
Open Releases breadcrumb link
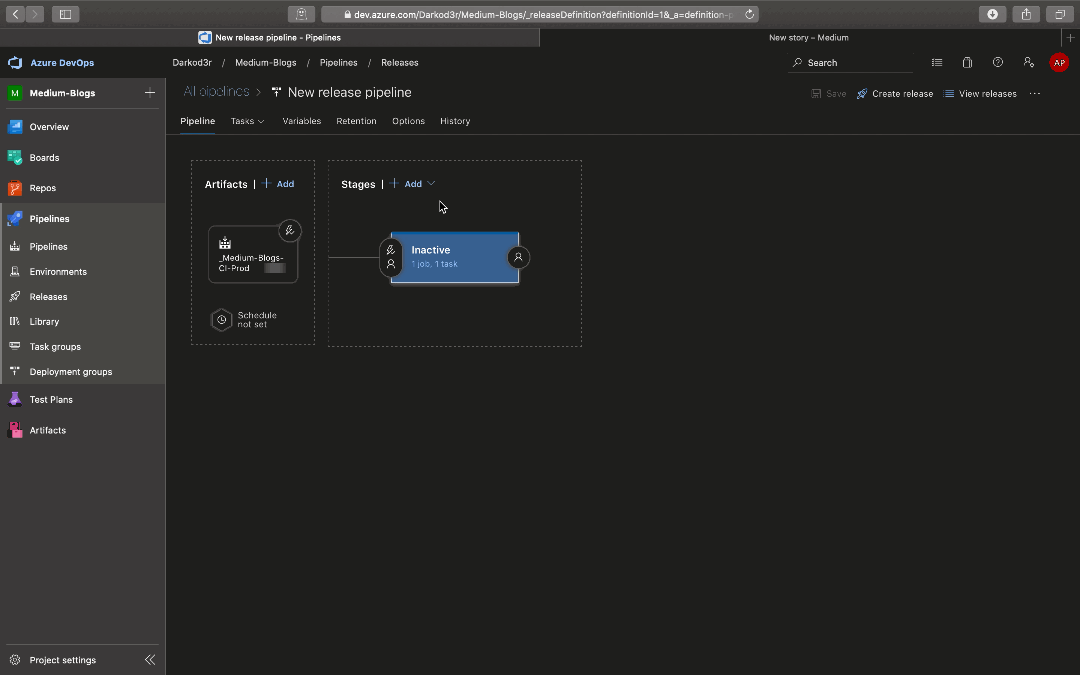coord(399,63)
